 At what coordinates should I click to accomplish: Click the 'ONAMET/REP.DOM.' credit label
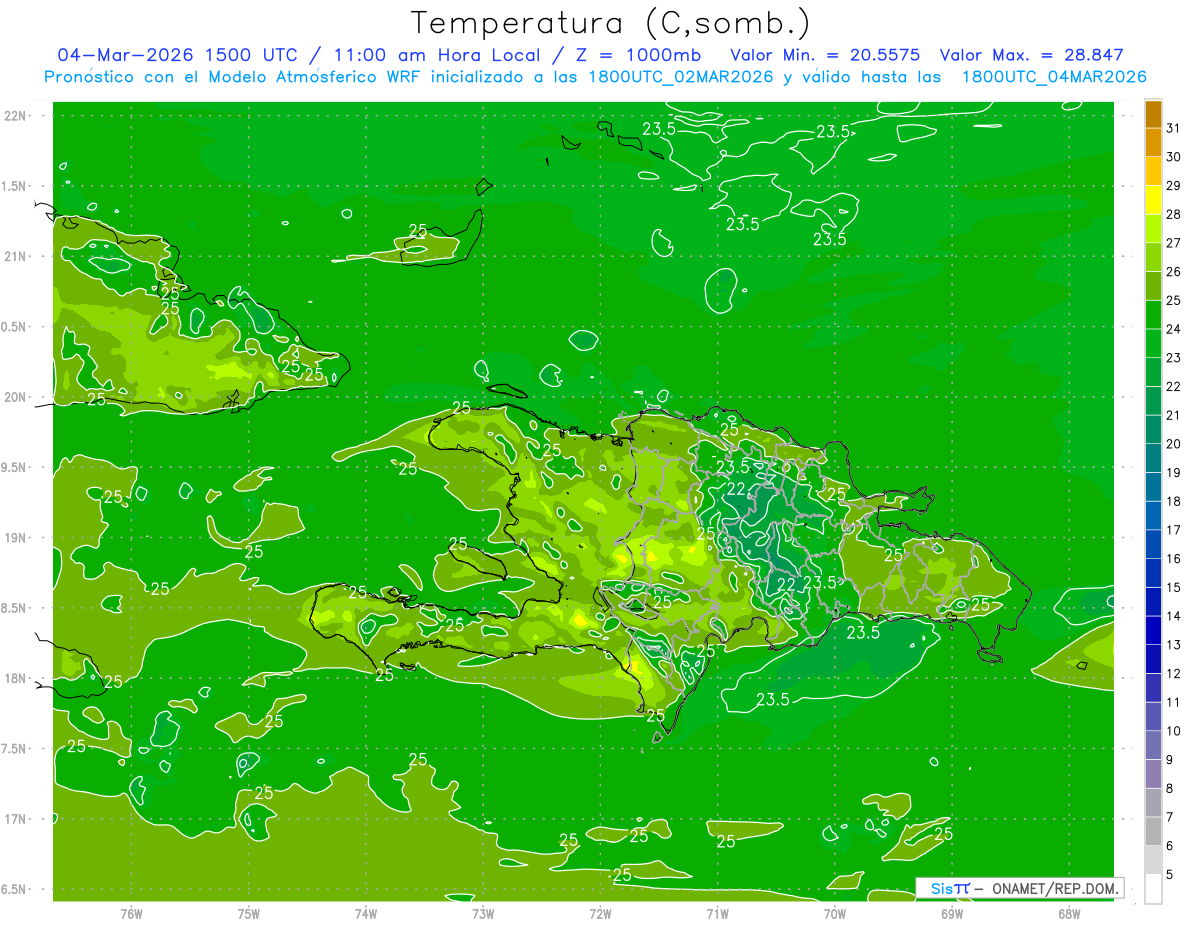pyautogui.click(x=1056, y=888)
